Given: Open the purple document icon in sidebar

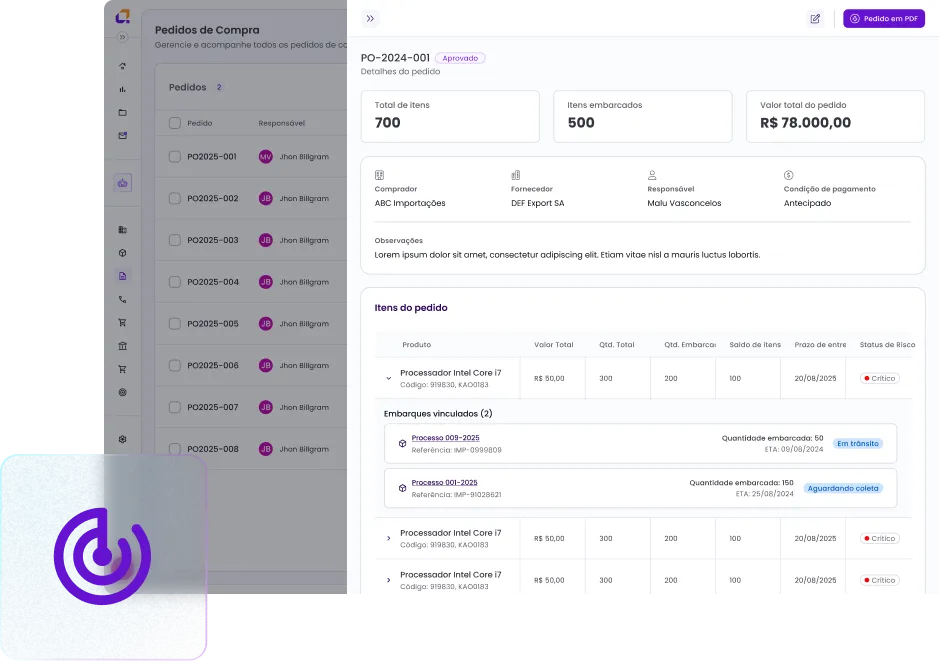Looking at the screenshot, I should click(x=123, y=276).
